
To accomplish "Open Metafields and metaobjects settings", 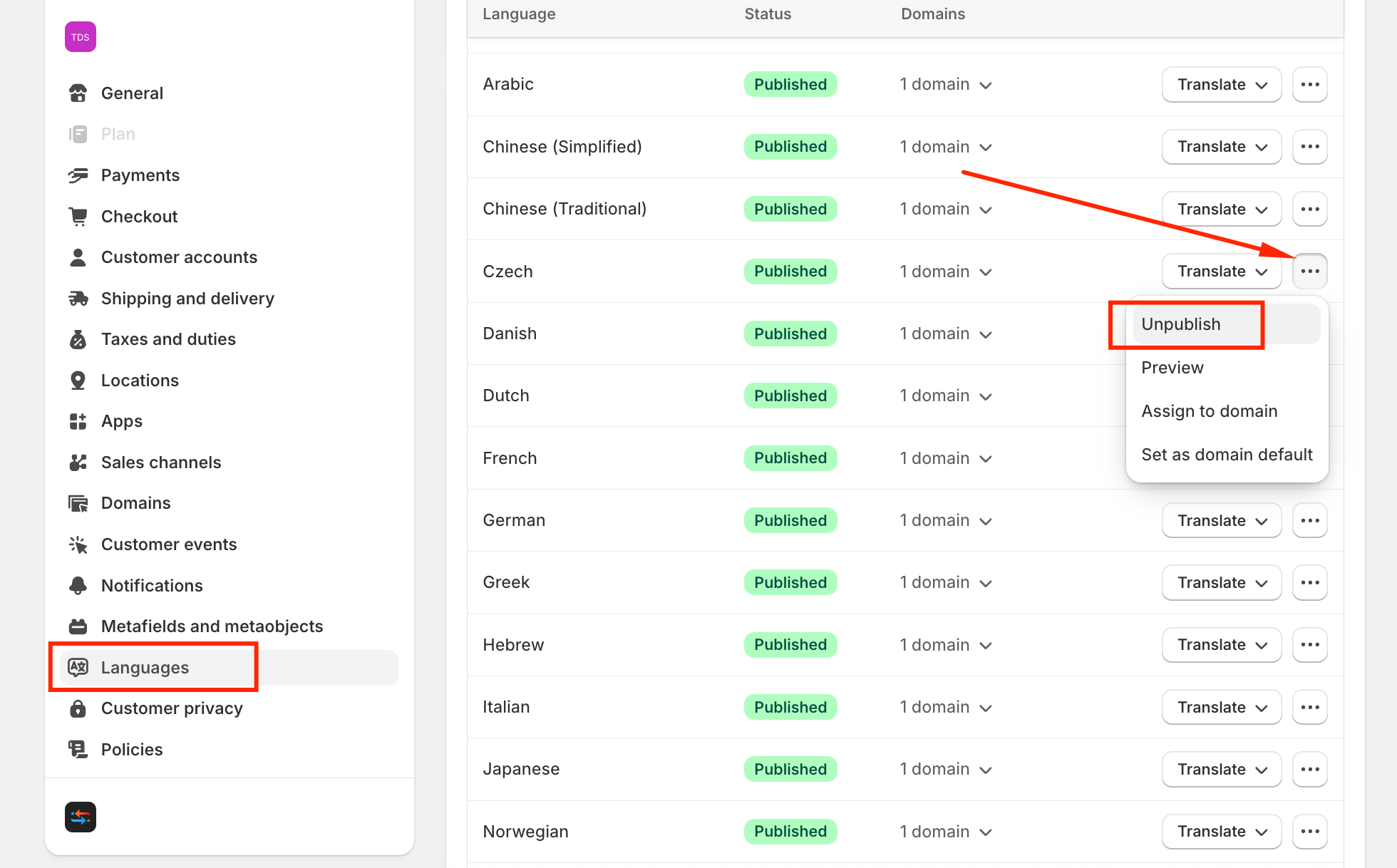I will coord(212,626).
